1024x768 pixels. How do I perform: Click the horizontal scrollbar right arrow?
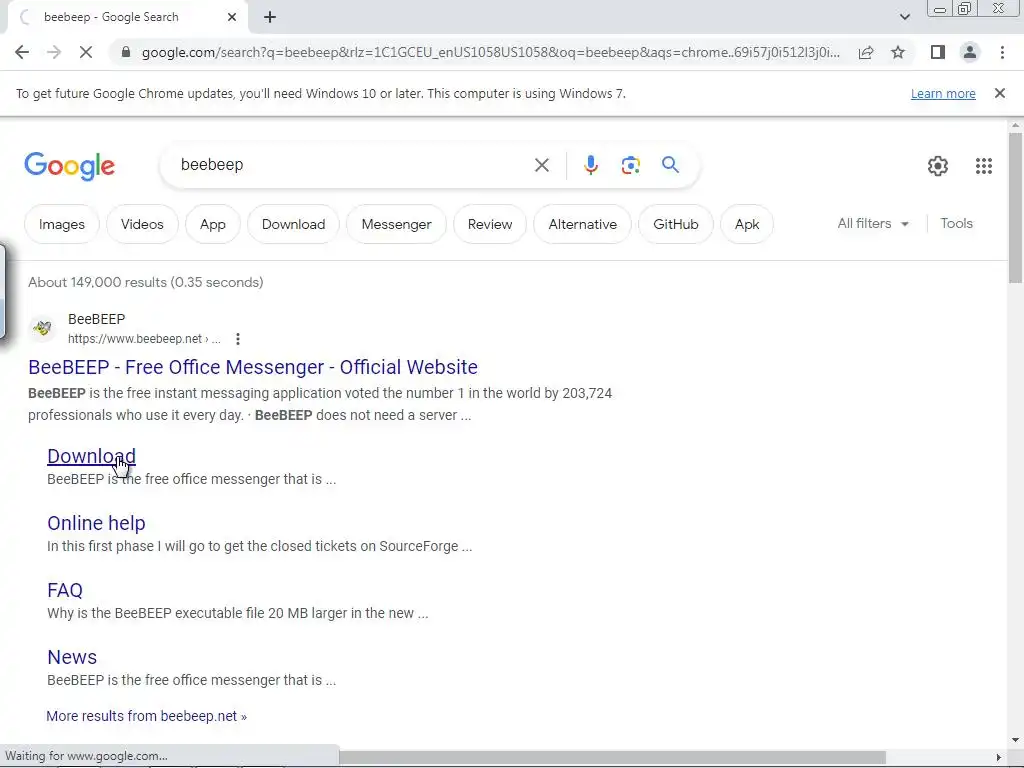(x=999, y=757)
